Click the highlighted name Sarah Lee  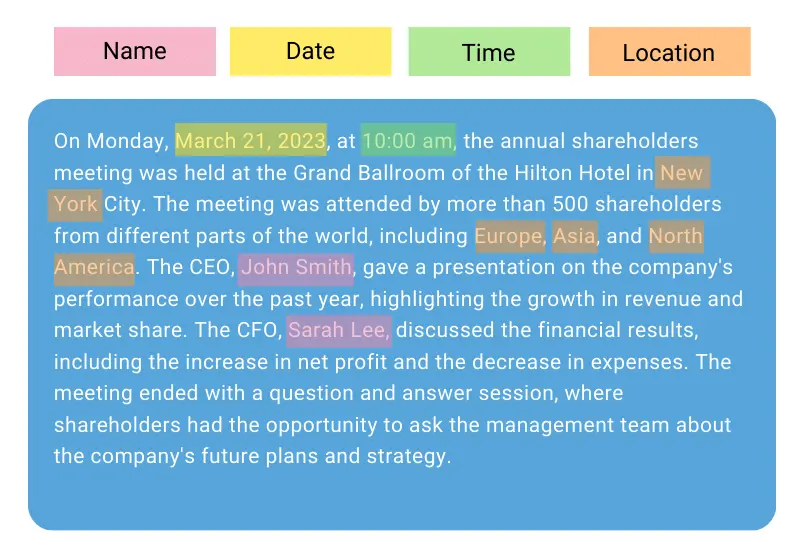[339, 330]
